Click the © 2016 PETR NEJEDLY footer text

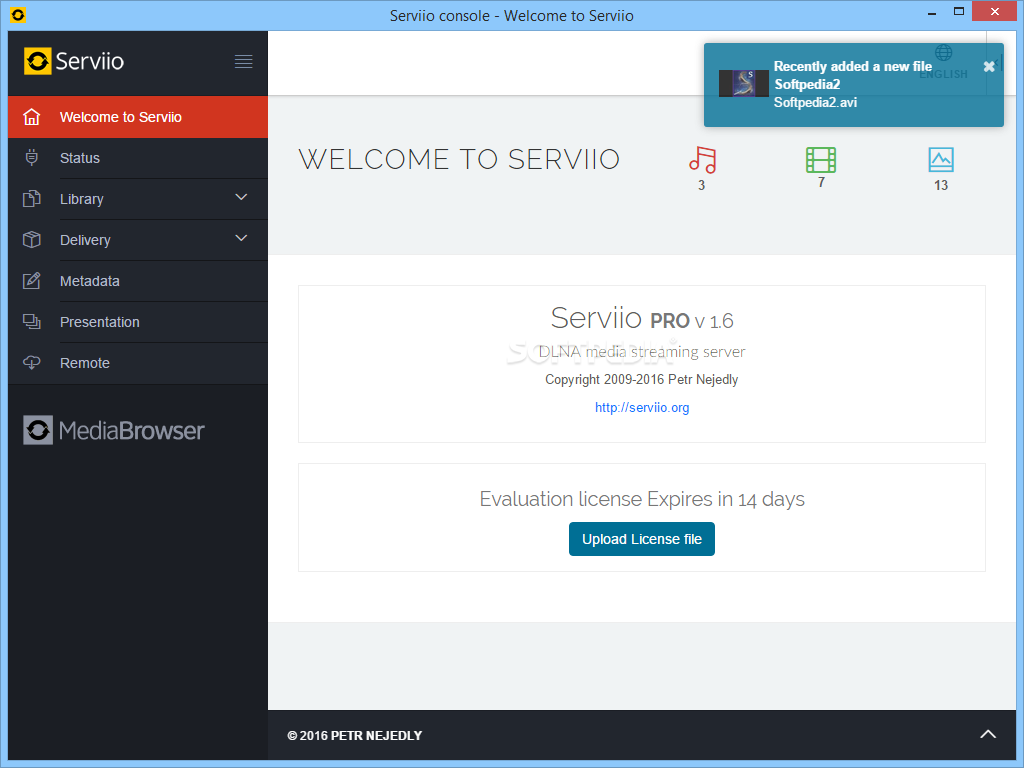tap(355, 735)
